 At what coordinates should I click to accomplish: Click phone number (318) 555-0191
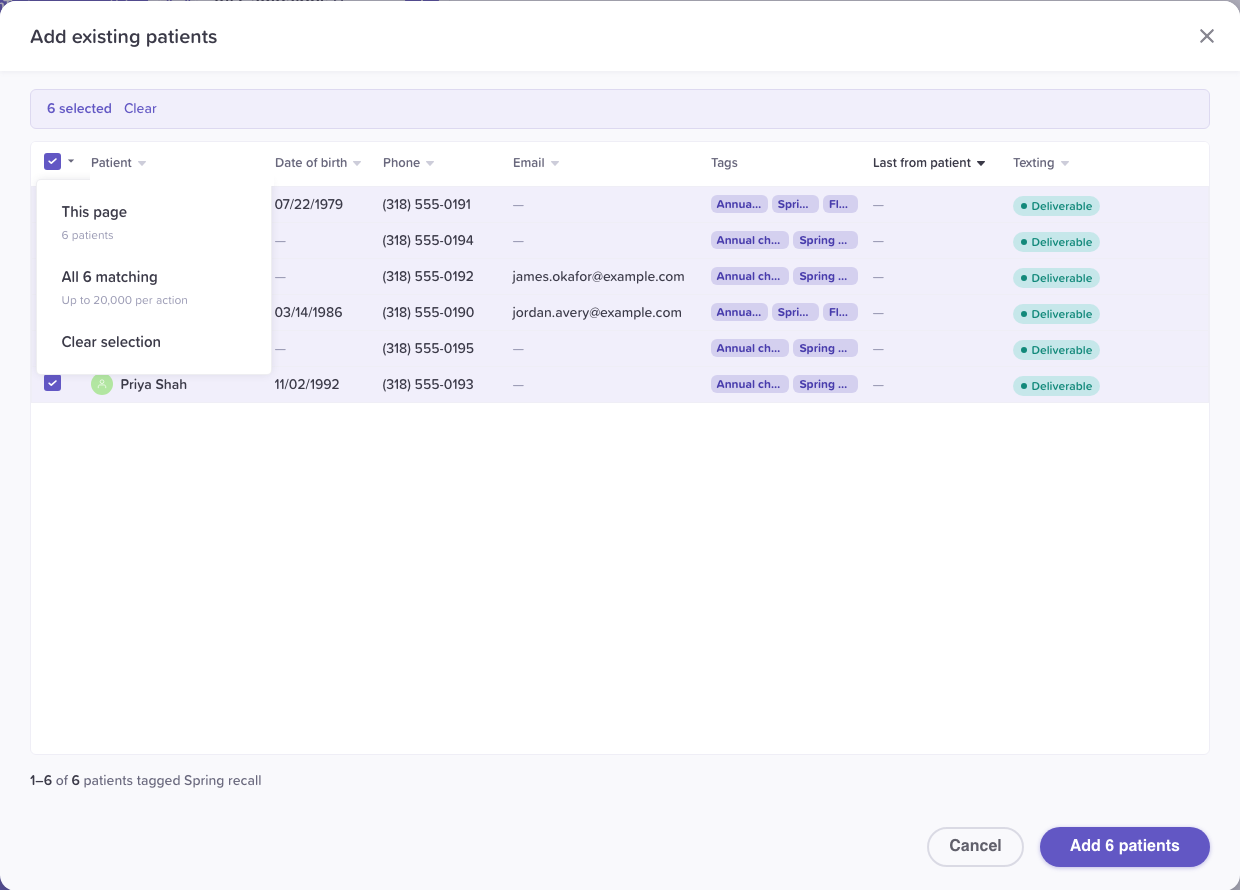coord(428,204)
